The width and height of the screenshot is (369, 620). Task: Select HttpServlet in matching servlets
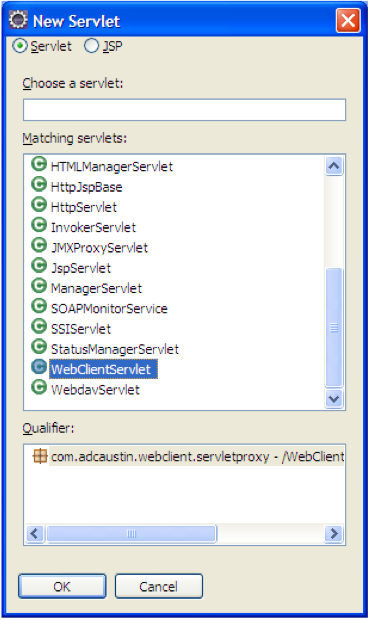pyautogui.click(x=84, y=207)
